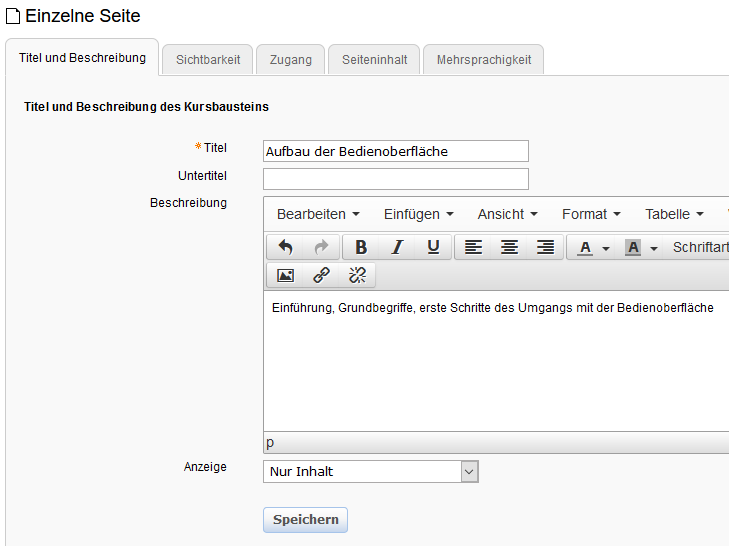The width and height of the screenshot is (729, 546).
Task: Toggle italic formatting
Action: pos(397,247)
